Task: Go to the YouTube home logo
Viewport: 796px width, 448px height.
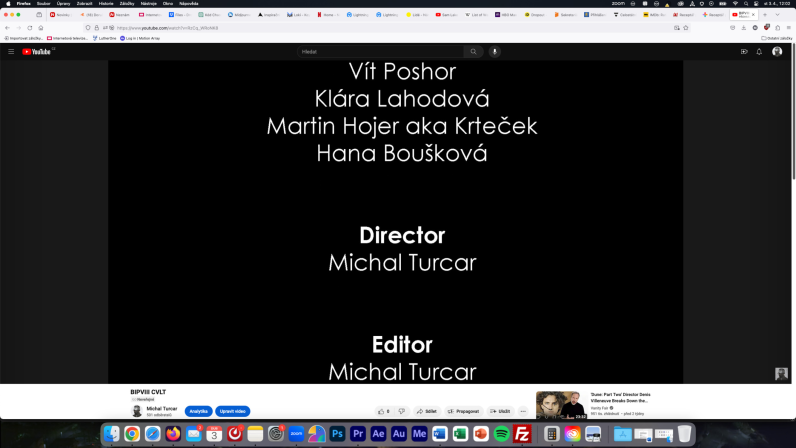Action: pyautogui.click(x=37, y=51)
